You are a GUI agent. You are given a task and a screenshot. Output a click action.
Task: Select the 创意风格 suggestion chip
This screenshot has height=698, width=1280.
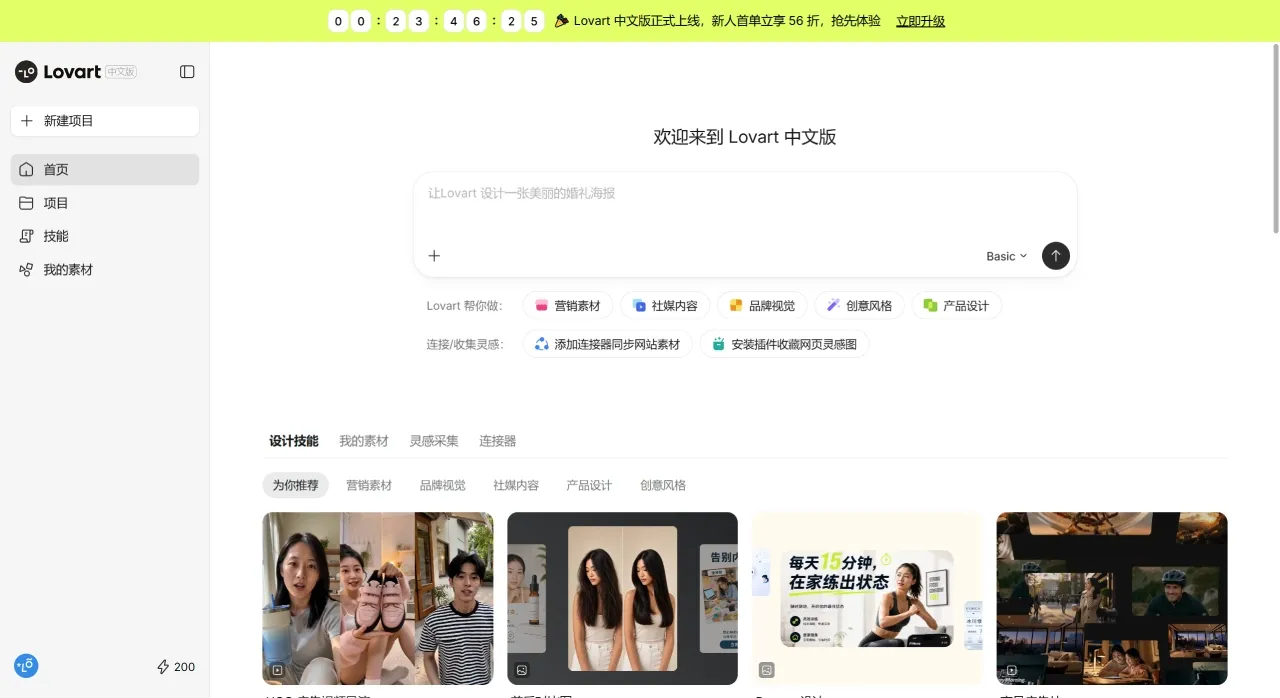click(859, 306)
